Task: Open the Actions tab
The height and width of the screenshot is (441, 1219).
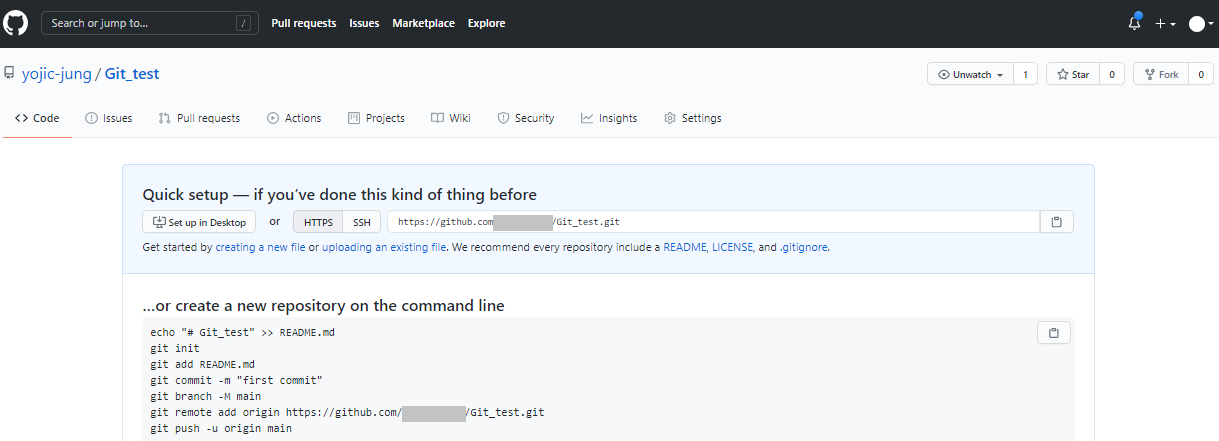Action: (294, 118)
